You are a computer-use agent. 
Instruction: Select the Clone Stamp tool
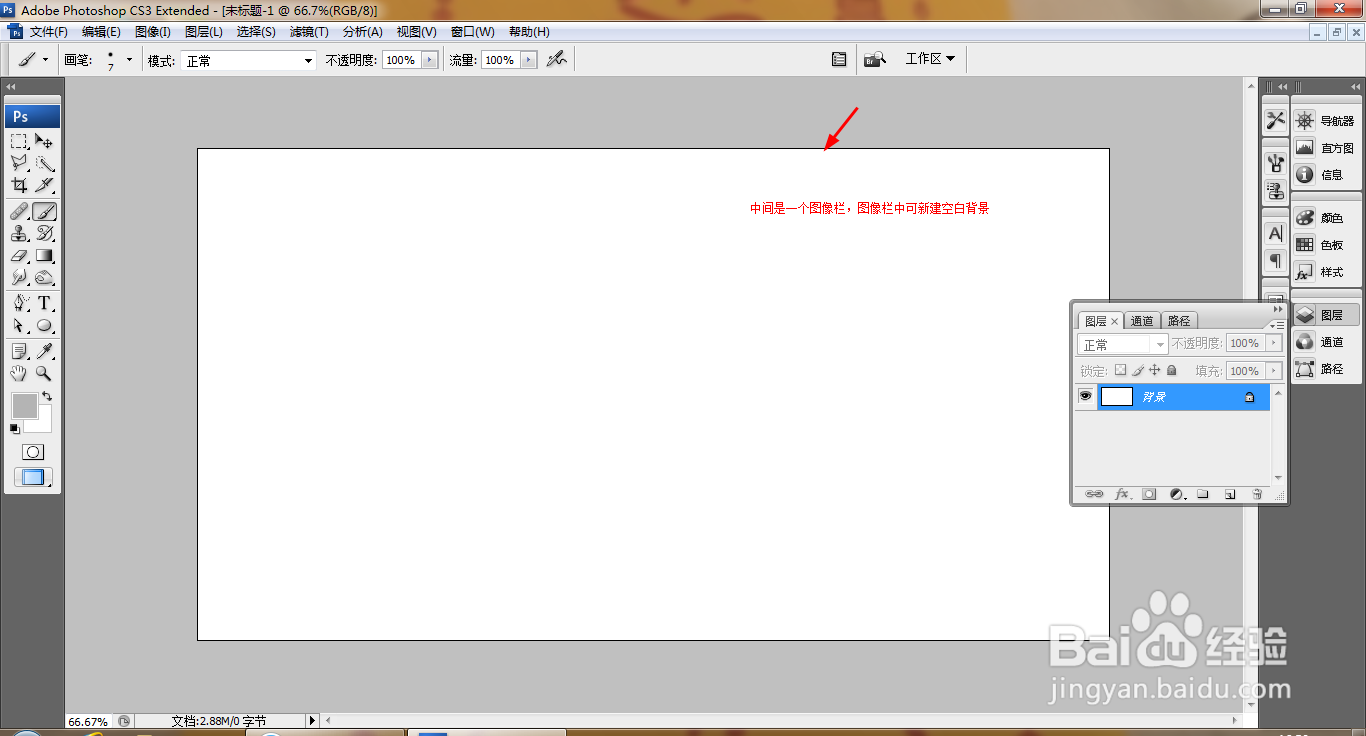[x=19, y=234]
